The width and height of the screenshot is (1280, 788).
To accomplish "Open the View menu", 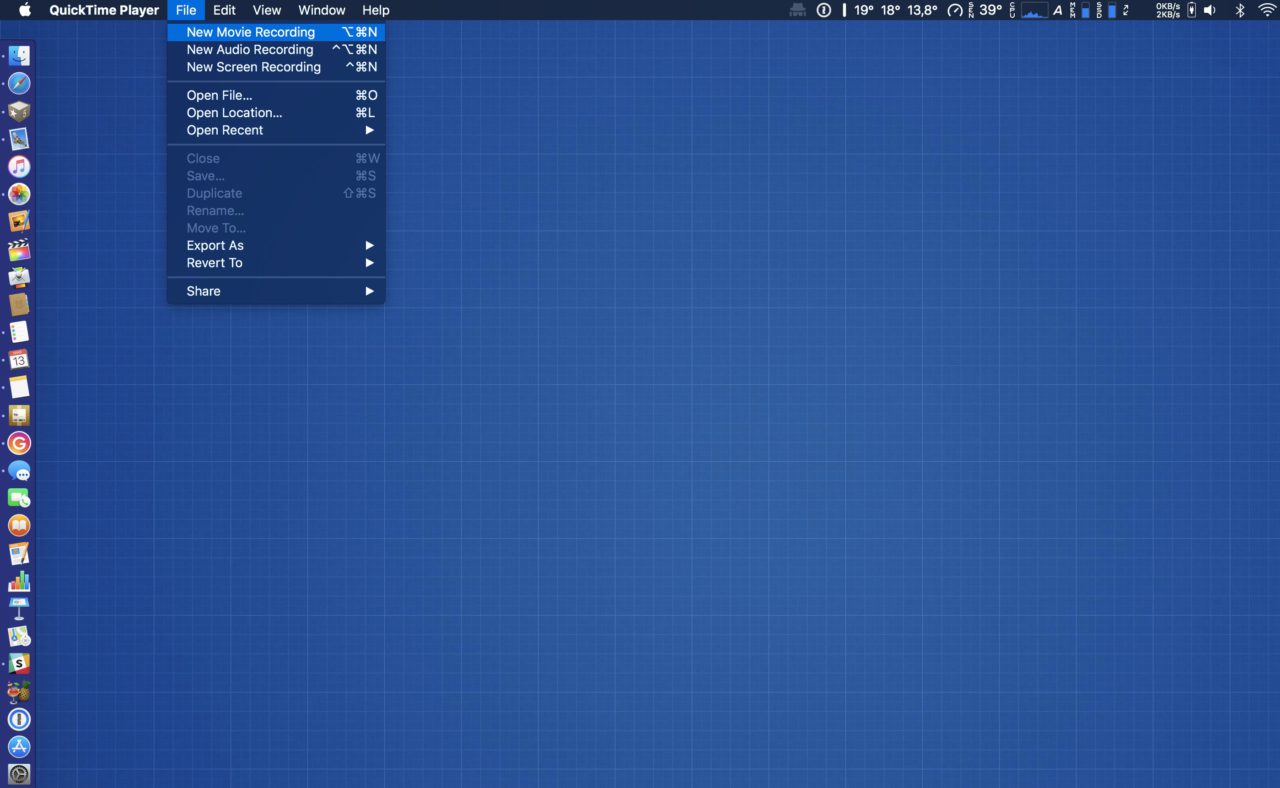I will click(x=266, y=10).
